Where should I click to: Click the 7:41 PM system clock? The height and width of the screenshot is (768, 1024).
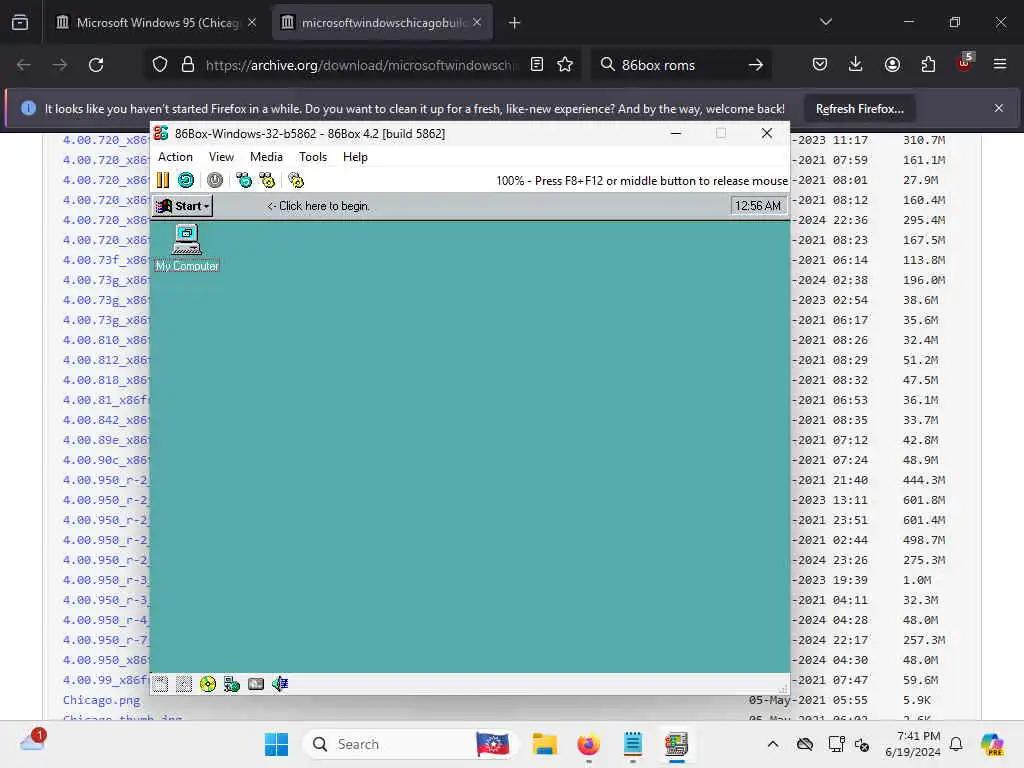pos(918,736)
